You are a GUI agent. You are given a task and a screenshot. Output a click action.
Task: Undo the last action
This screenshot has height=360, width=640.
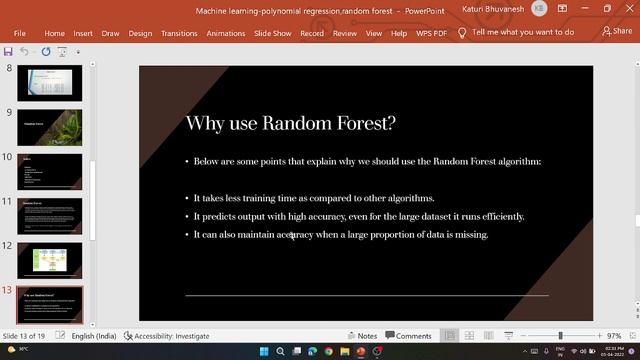click(x=24, y=51)
